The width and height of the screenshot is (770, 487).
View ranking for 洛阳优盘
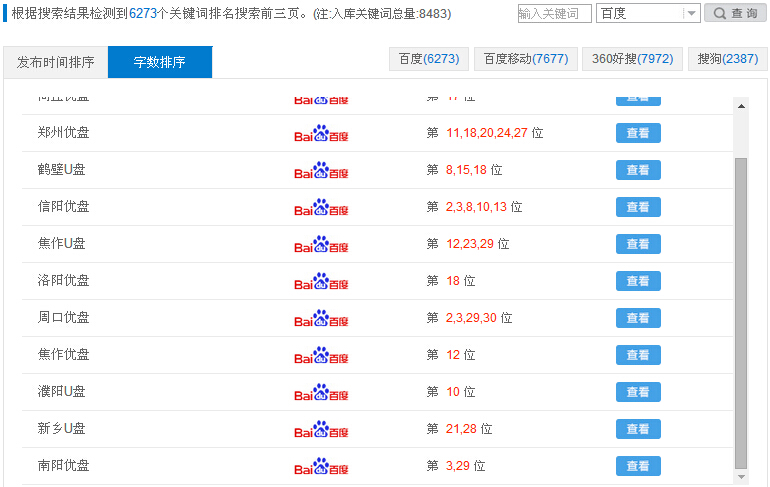638,281
